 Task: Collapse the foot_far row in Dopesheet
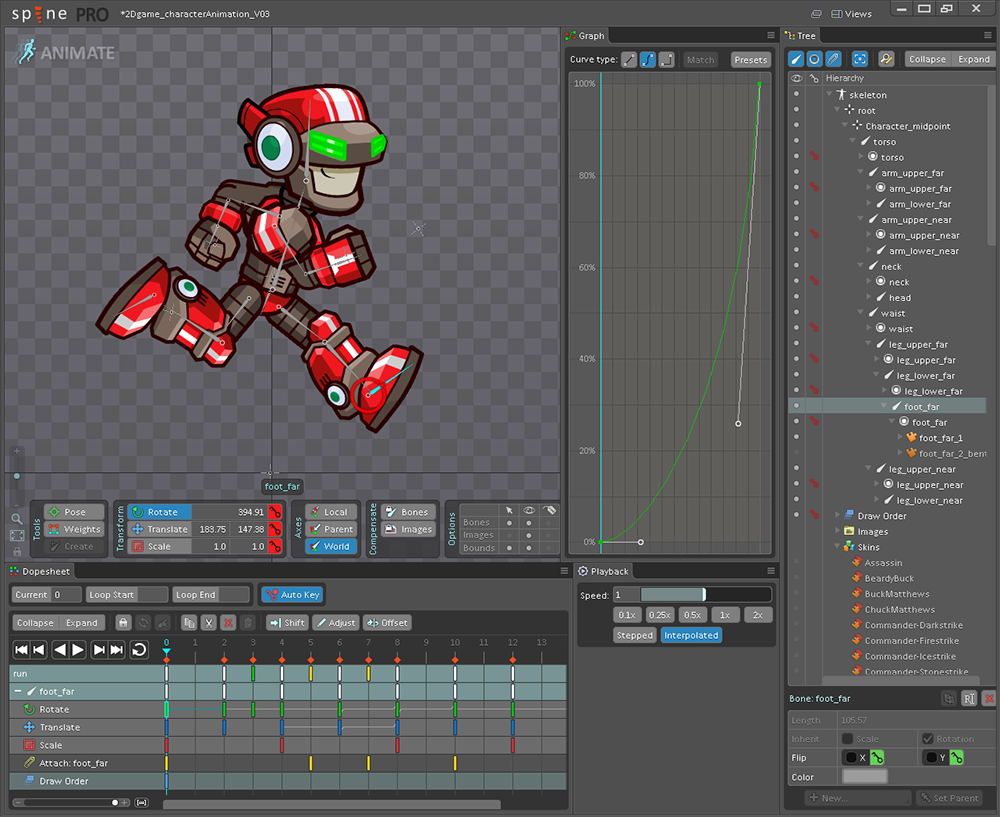17,692
